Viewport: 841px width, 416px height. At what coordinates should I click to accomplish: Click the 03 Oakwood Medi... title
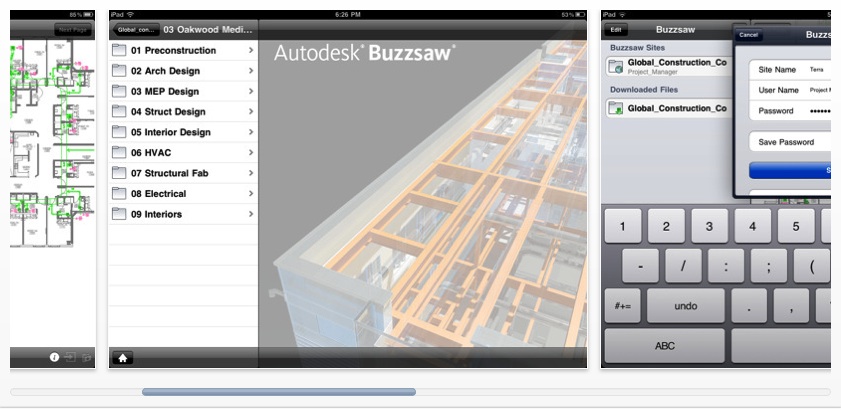[x=208, y=30]
